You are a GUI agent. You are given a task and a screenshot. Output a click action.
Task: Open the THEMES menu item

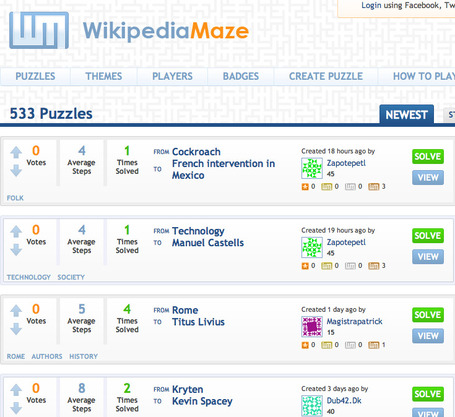[x=104, y=76]
